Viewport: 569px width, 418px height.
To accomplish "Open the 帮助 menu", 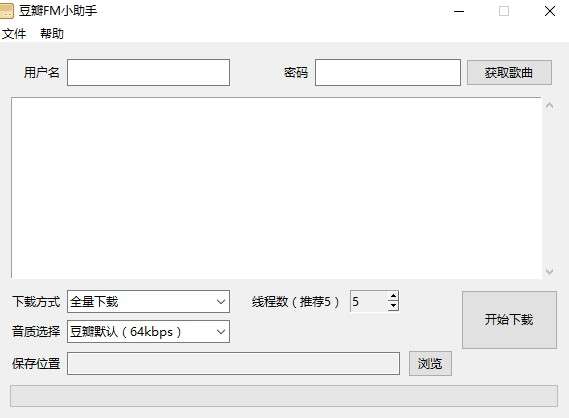I will [x=52, y=34].
